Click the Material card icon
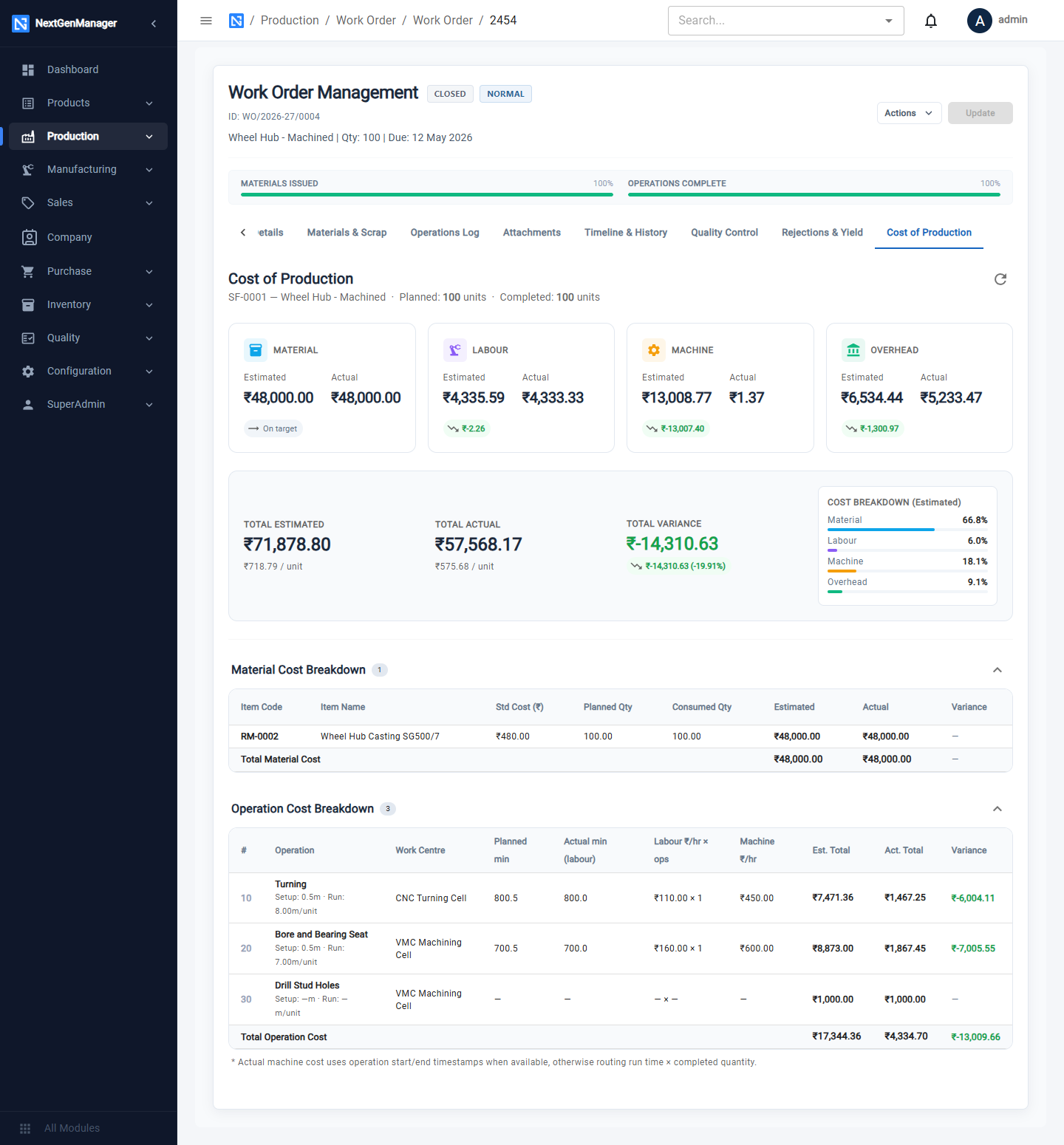This screenshot has height=1145, width=1064. (256, 350)
